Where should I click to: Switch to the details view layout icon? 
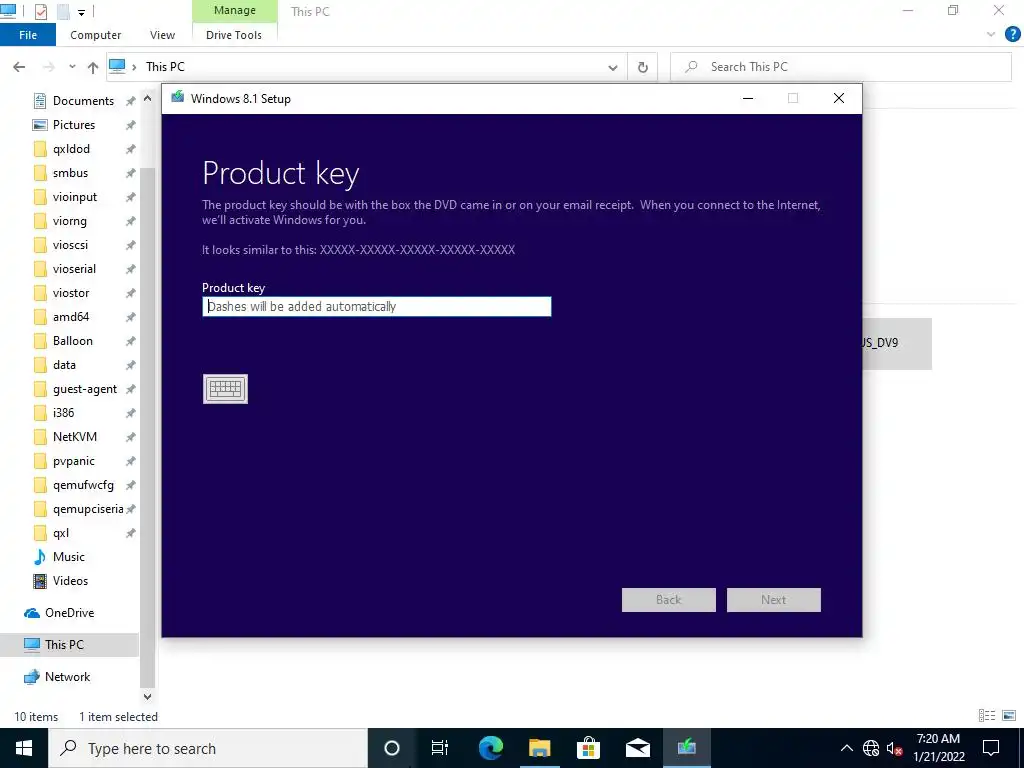pos(987,716)
